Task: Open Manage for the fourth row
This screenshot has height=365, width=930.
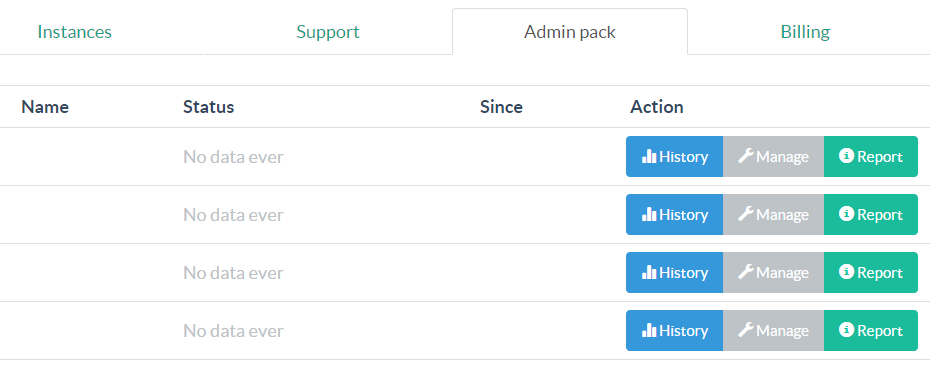Action: click(x=773, y=331)
